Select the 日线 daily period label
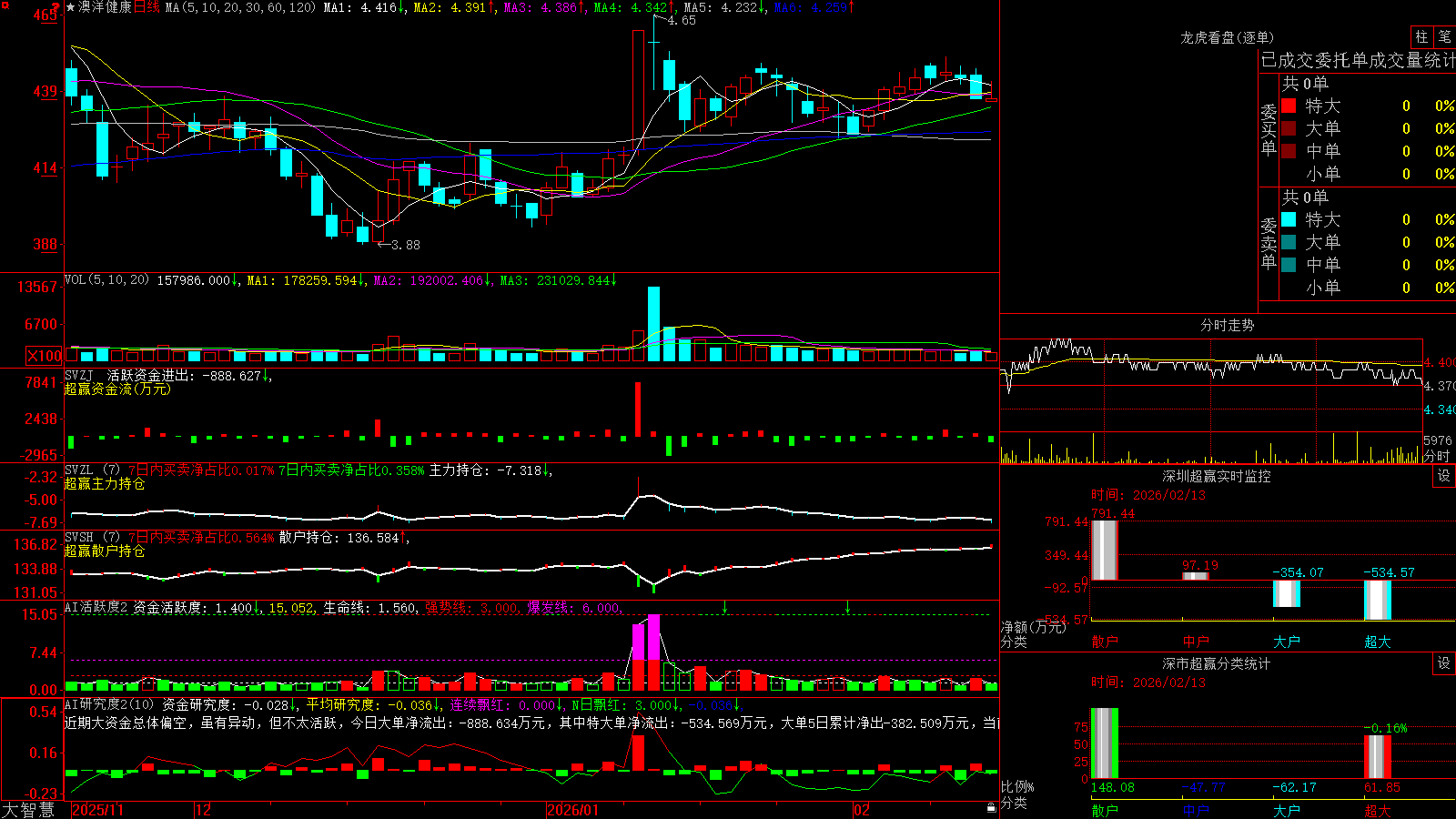This screenshot has width=1456, height=819. tap(147, 7)
